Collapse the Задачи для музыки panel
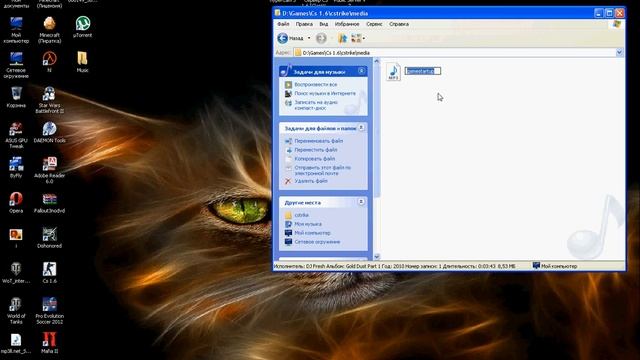The image size is (640, 360). [x=361, y=71]
